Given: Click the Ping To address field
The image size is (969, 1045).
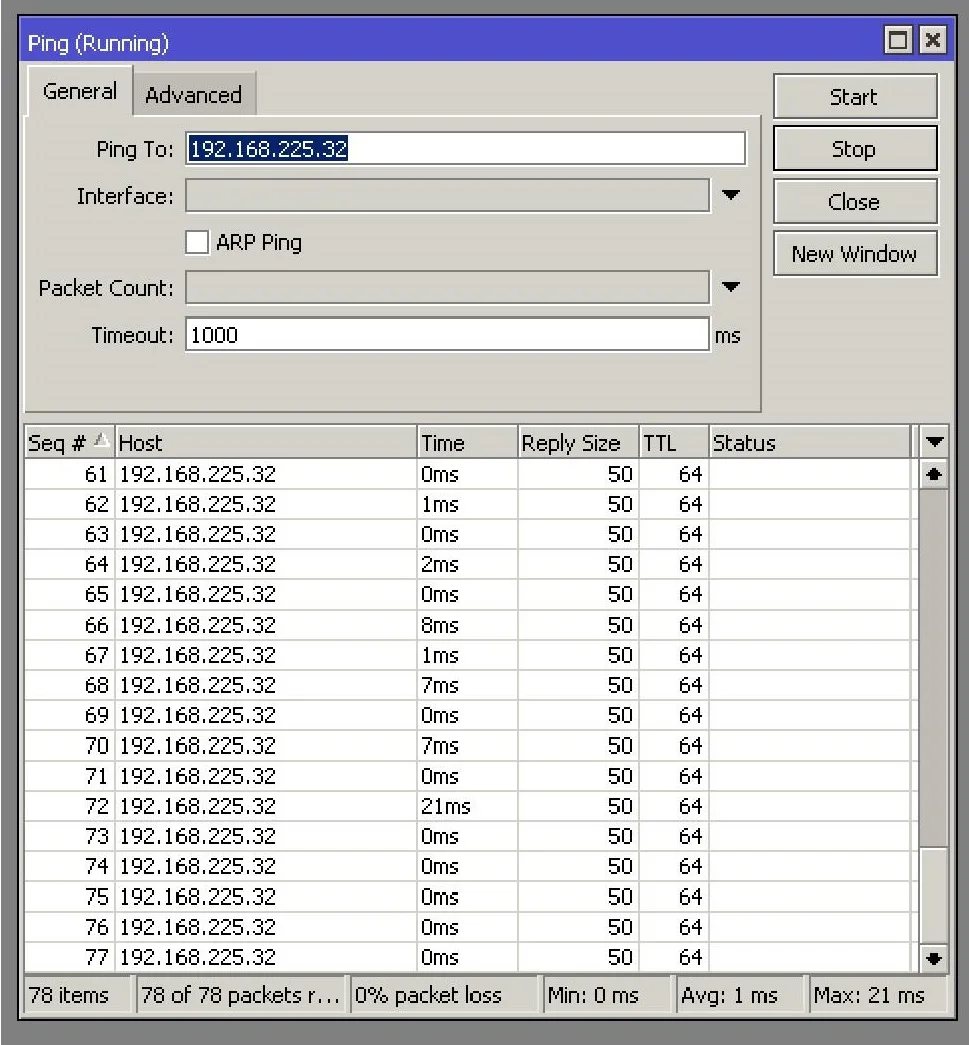Looking at the screenshot, I should point(465,149).
